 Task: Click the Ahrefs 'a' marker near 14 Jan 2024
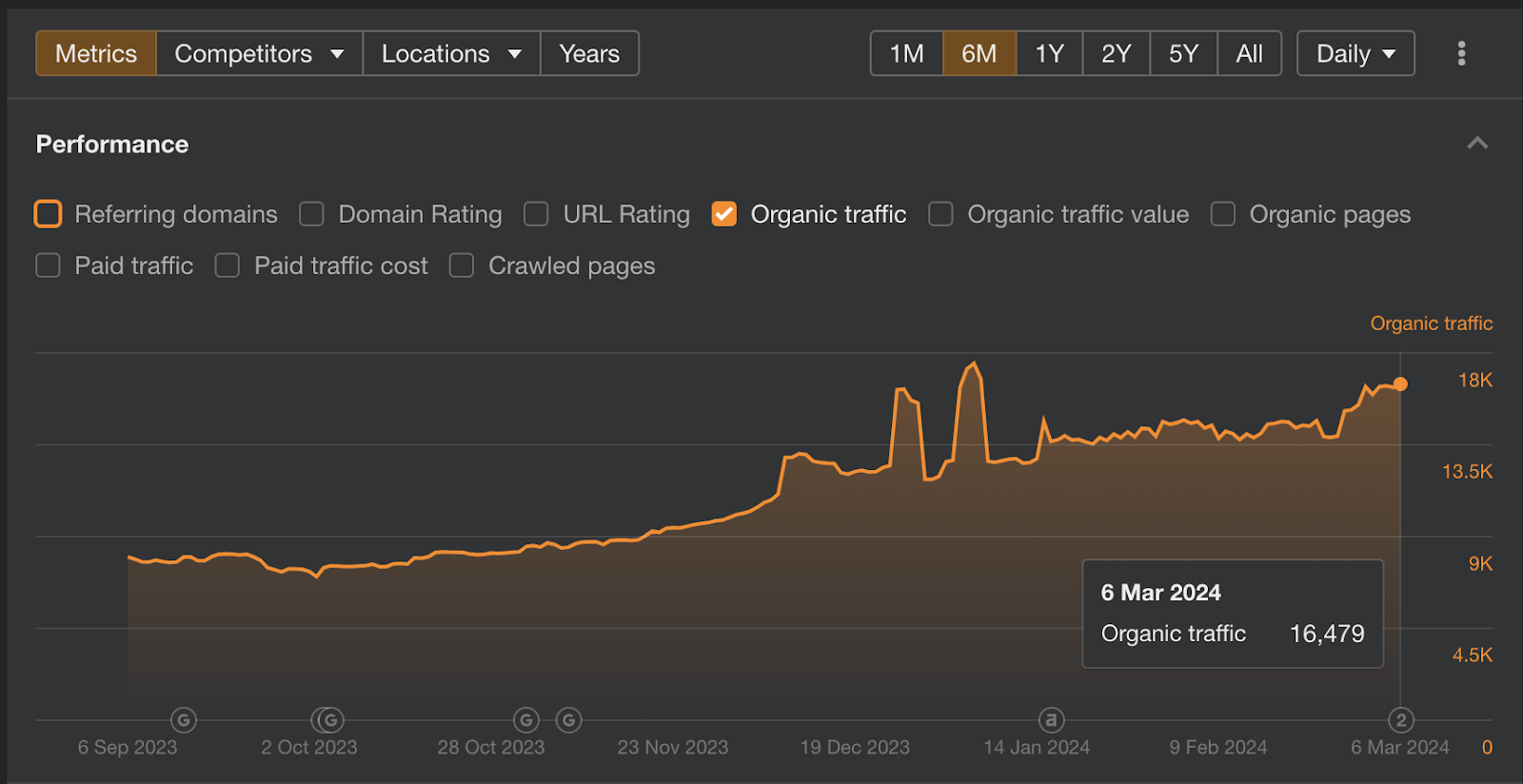[x=1051, y=720]
